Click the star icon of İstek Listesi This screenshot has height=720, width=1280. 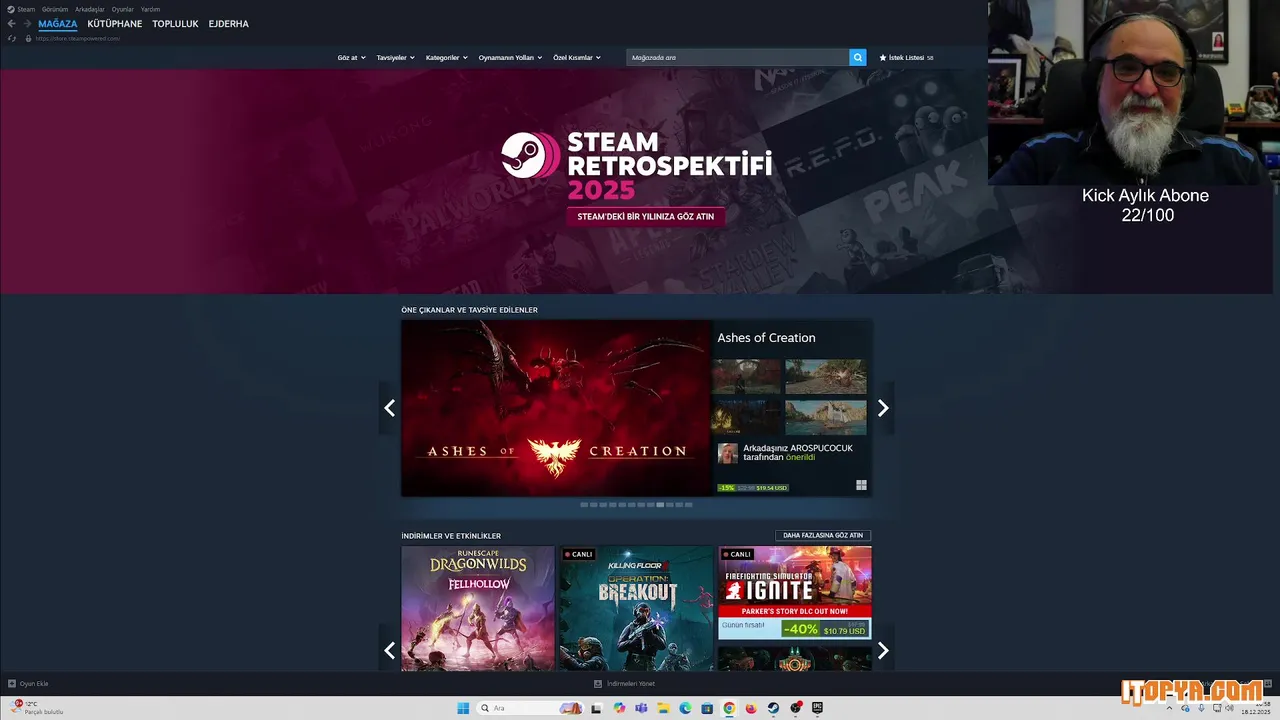click(883, 57)
